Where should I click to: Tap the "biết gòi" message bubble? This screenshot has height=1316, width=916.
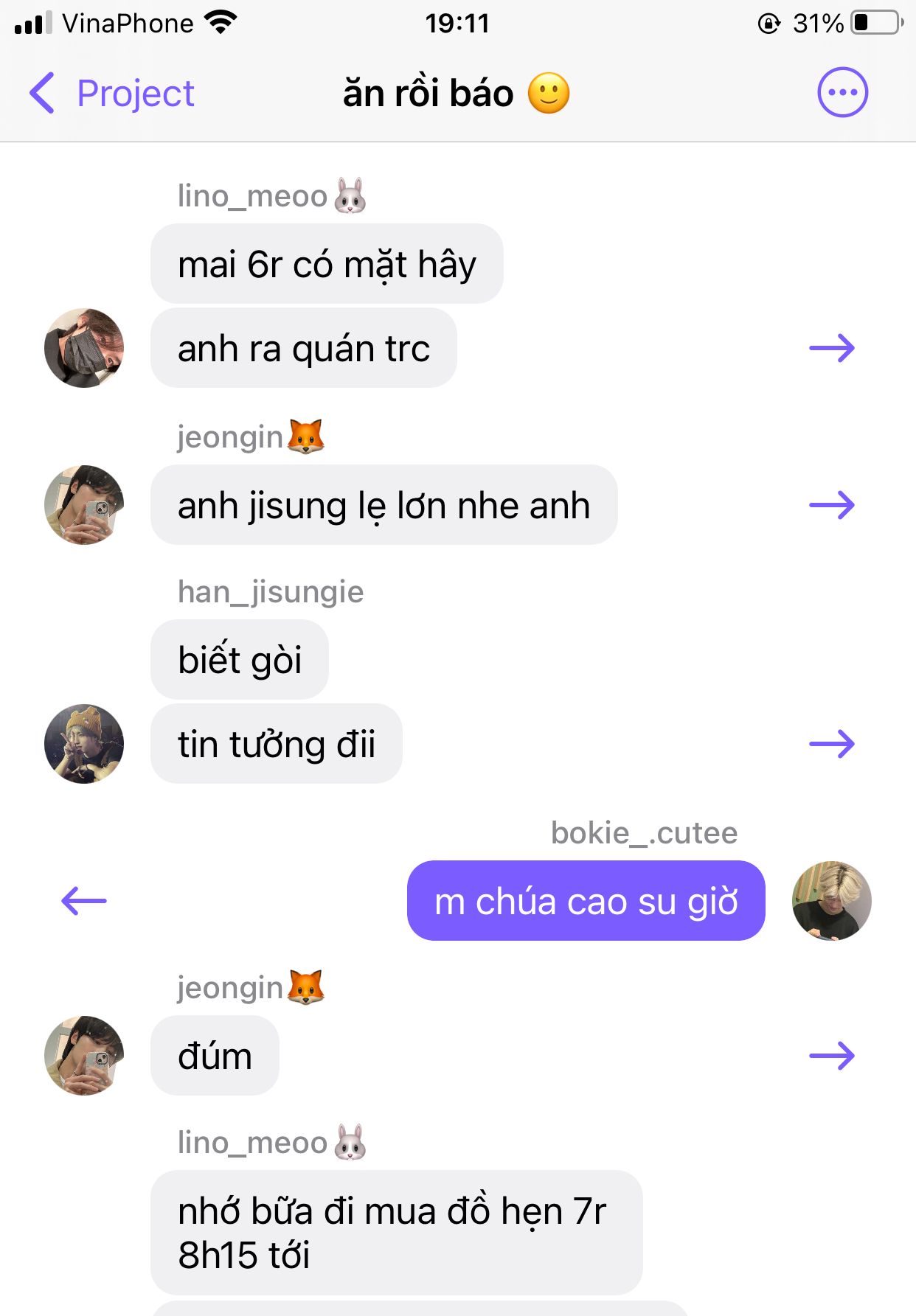[x=240, y=660]
